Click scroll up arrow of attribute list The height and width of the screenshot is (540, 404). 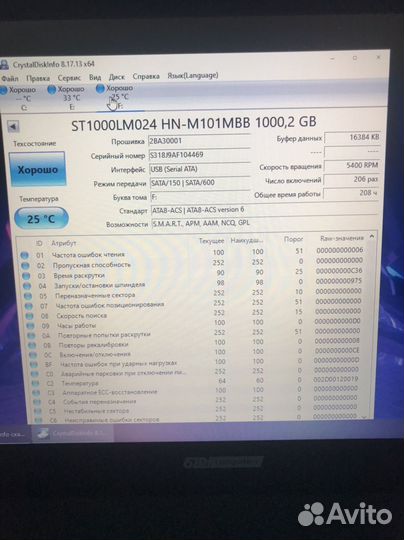click(x=372, y=236)
